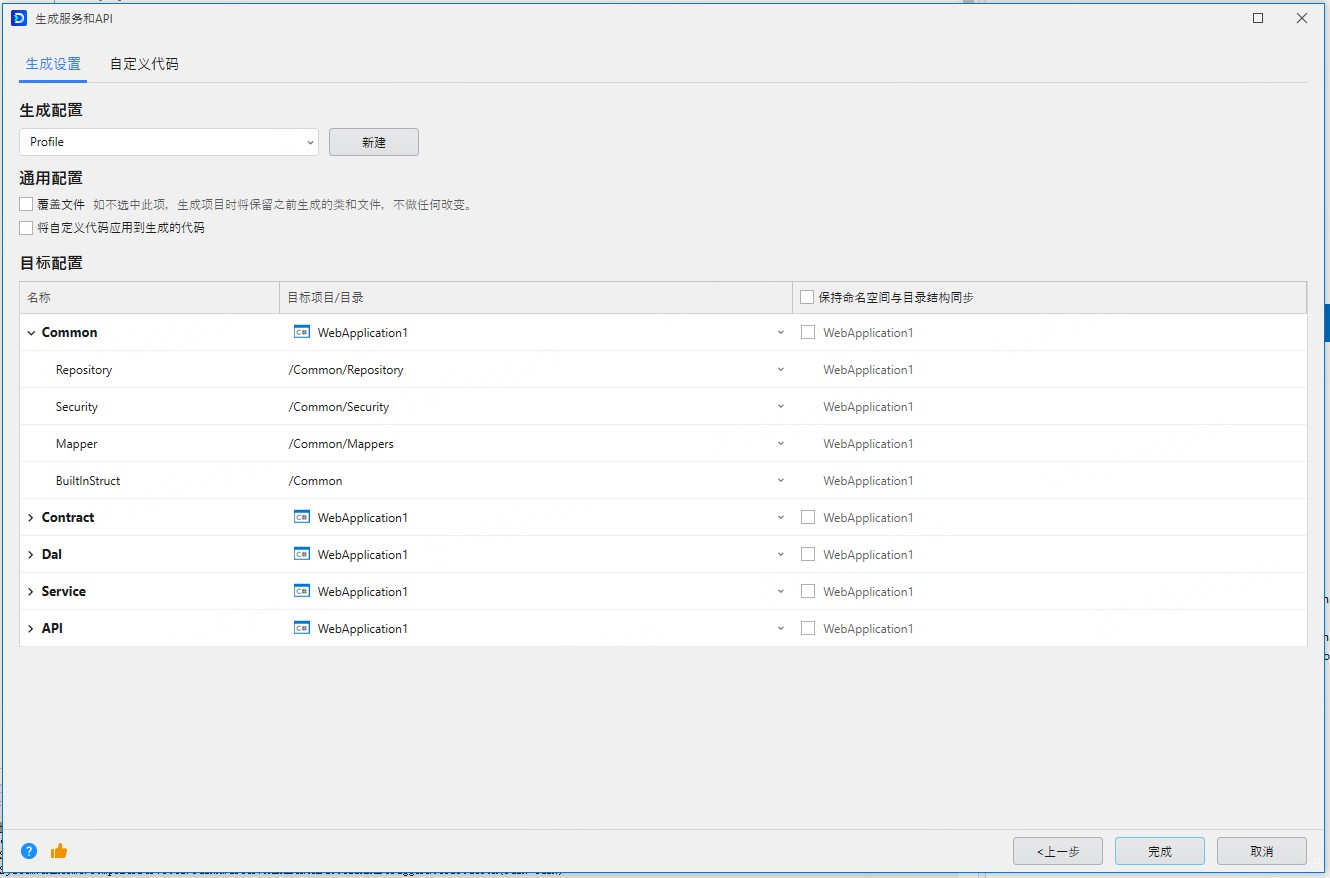Click the 新建 button

click(374, 142)
